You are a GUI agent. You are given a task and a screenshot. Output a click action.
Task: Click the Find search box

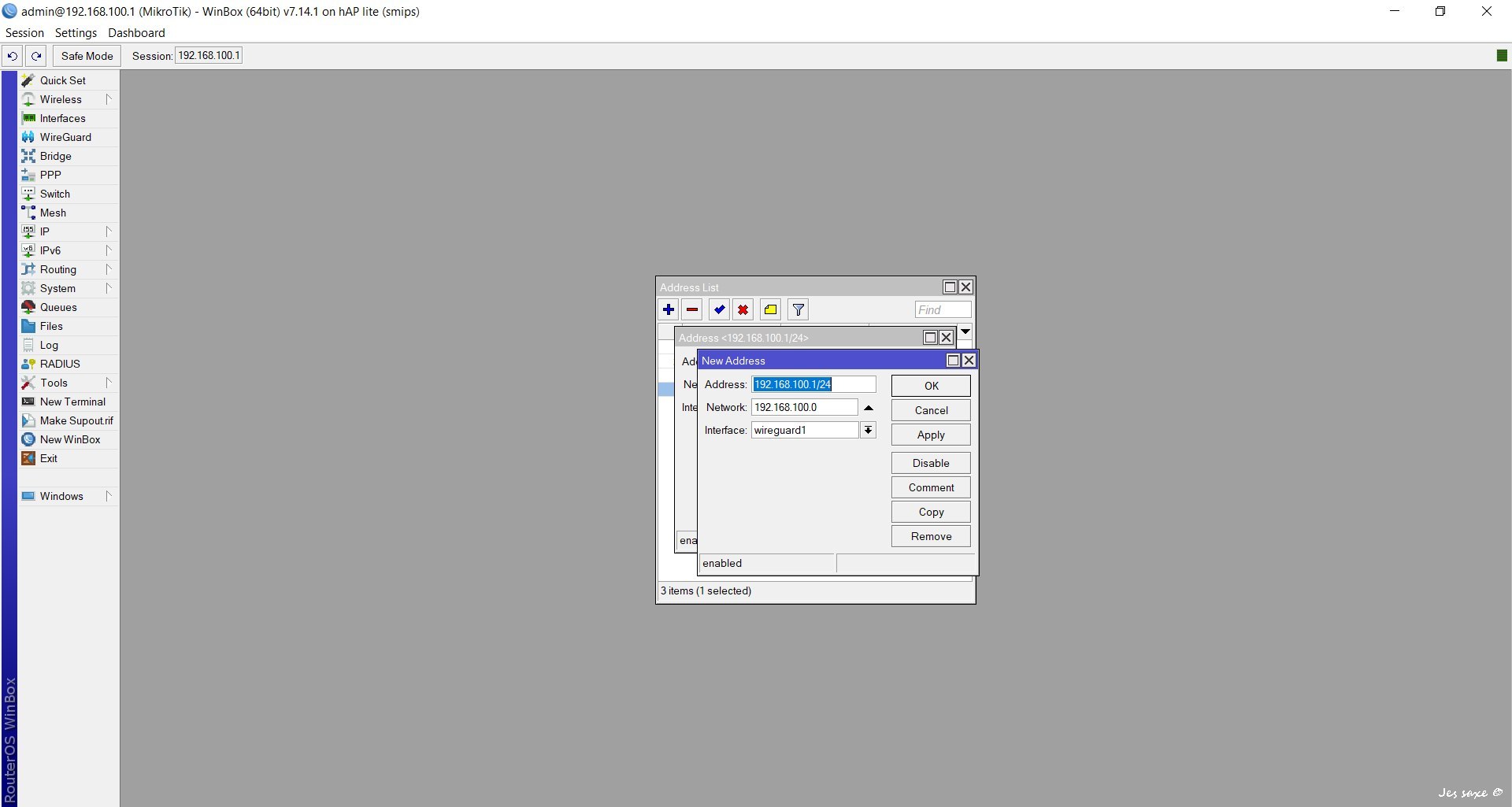pyautogui.click(x=943, y=309)
